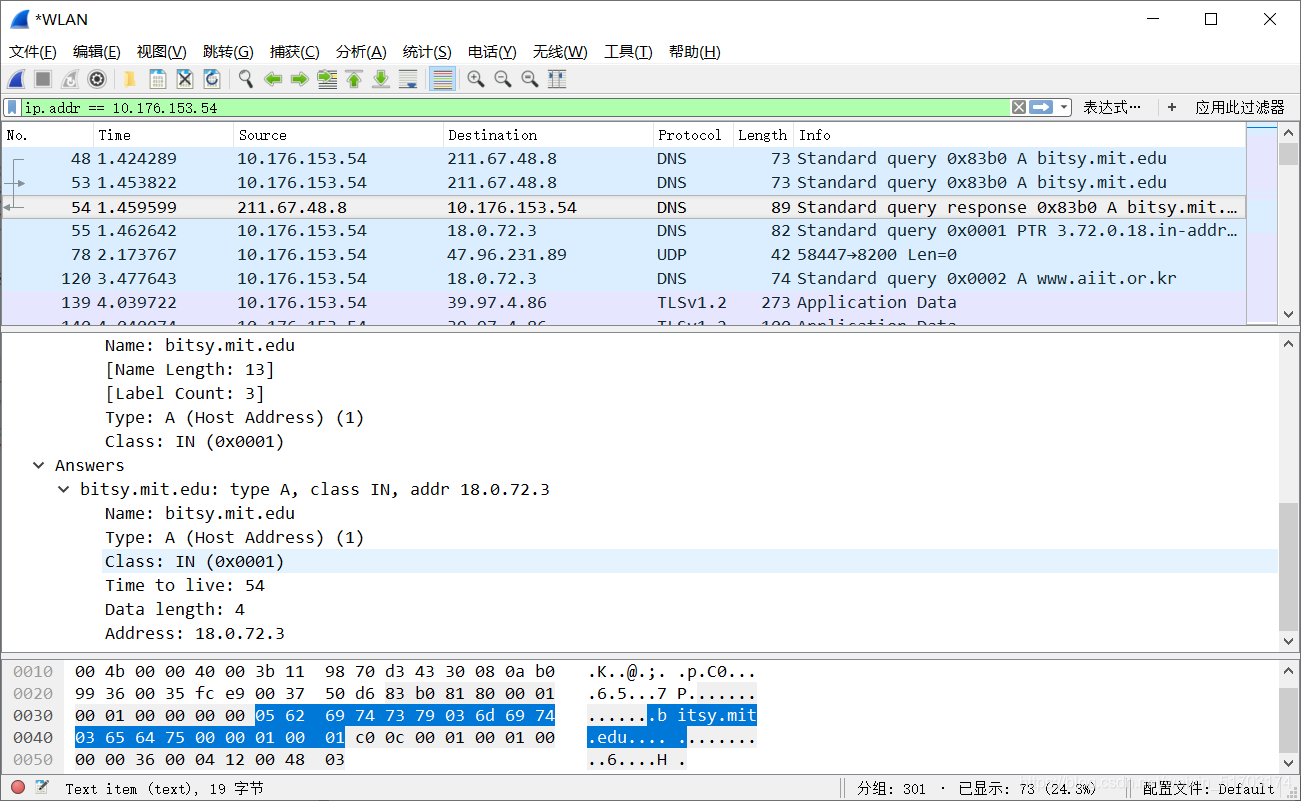This screenshot has width=1301, height=801.
Task: Apply display filter with arrow button
Action: tap(1041, 107)
